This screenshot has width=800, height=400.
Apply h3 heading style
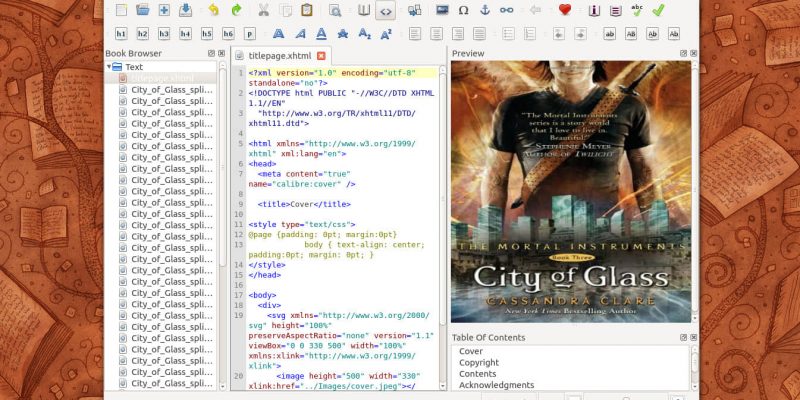pyautogui.click(x=164, y=34)
